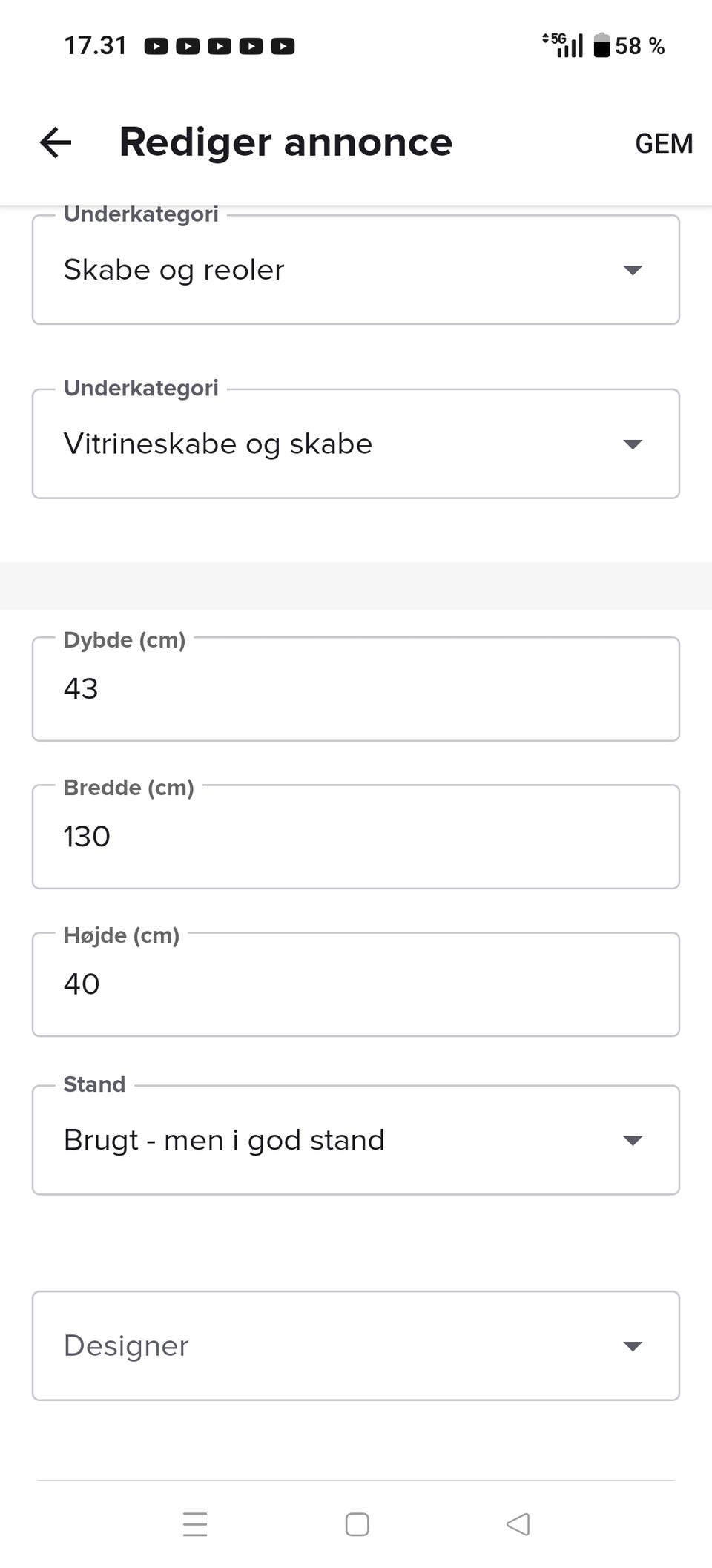Tap the Rediger annonce page title
Image resolution: width=712 pixels, height=1568 pixels.
click(286, 142)
